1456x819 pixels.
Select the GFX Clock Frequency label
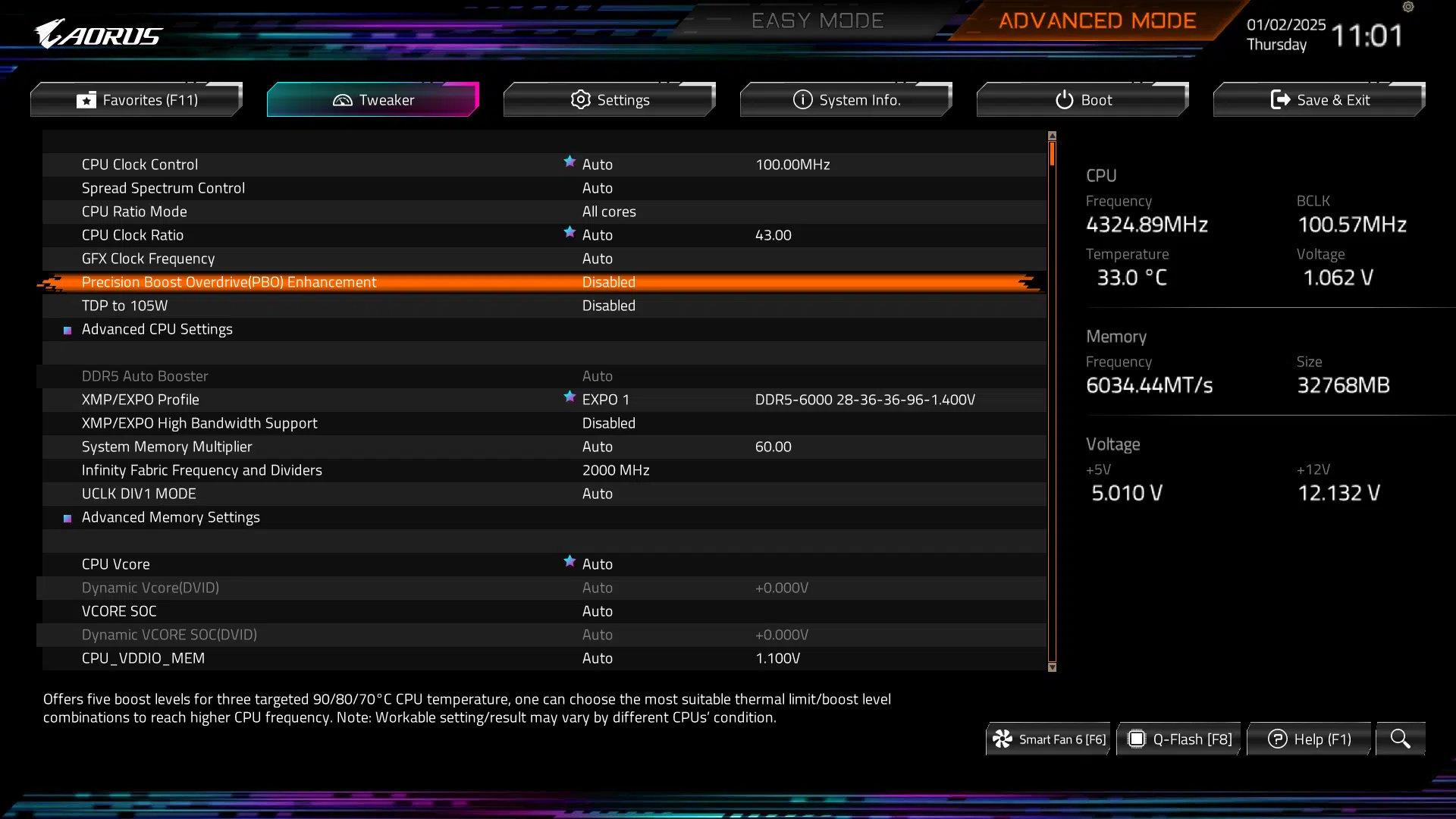[148, 259]
